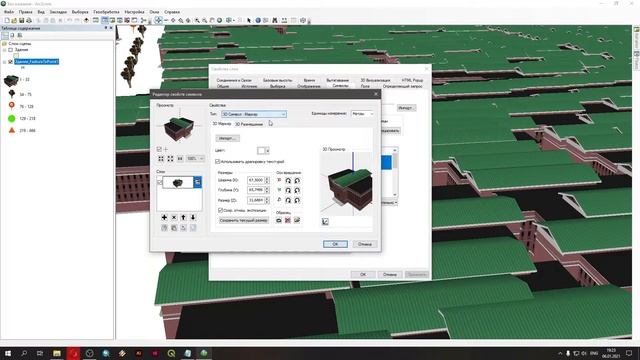Open the Windows Start menu
Screen dimensions: 640x360
point(7,353)
